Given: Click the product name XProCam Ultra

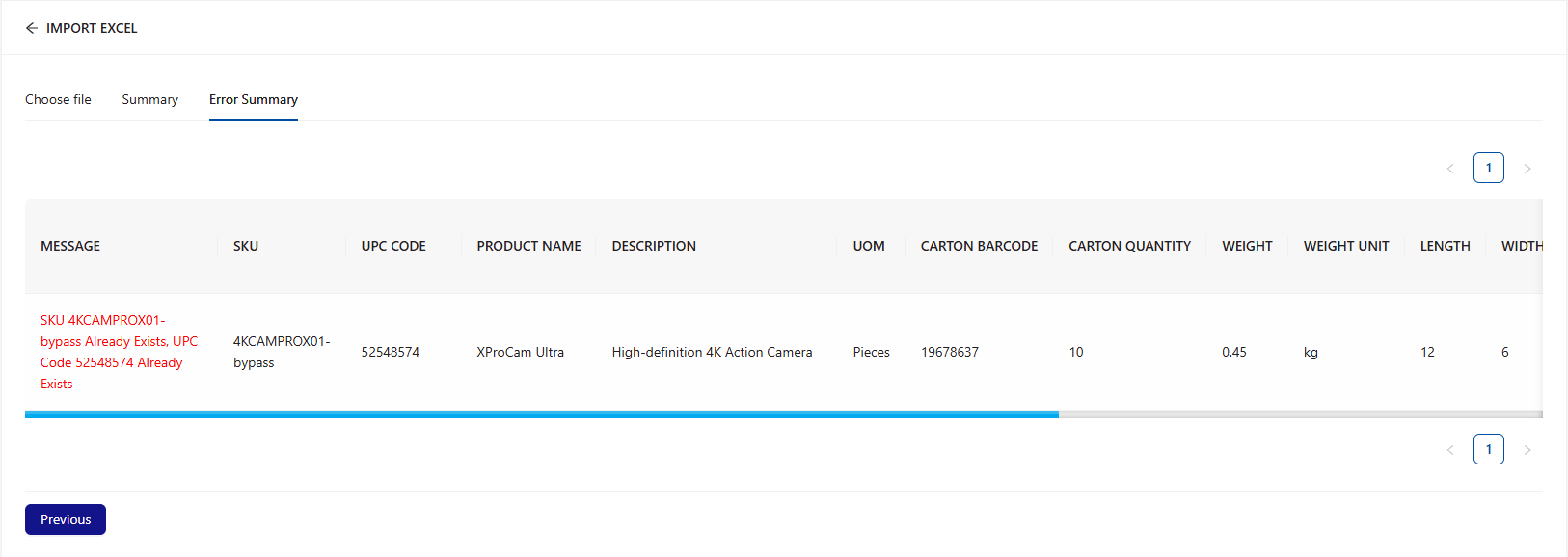Looking at the screenshot, I should 520,352.
